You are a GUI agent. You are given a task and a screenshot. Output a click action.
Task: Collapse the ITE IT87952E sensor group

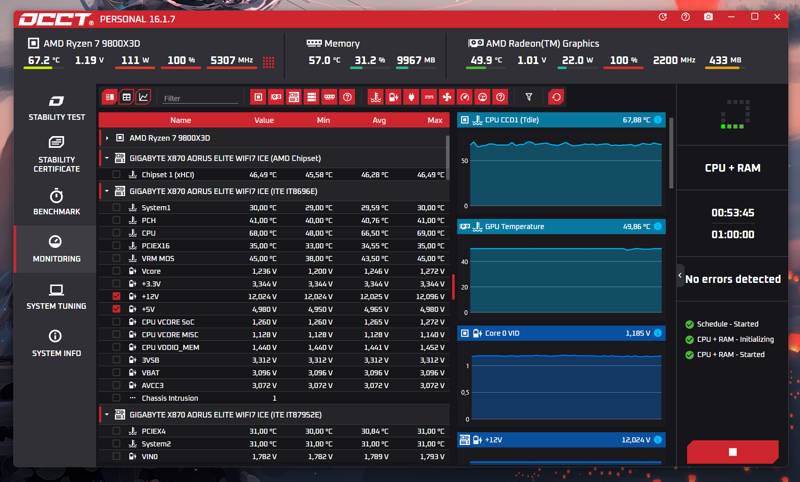coord(107,415)
